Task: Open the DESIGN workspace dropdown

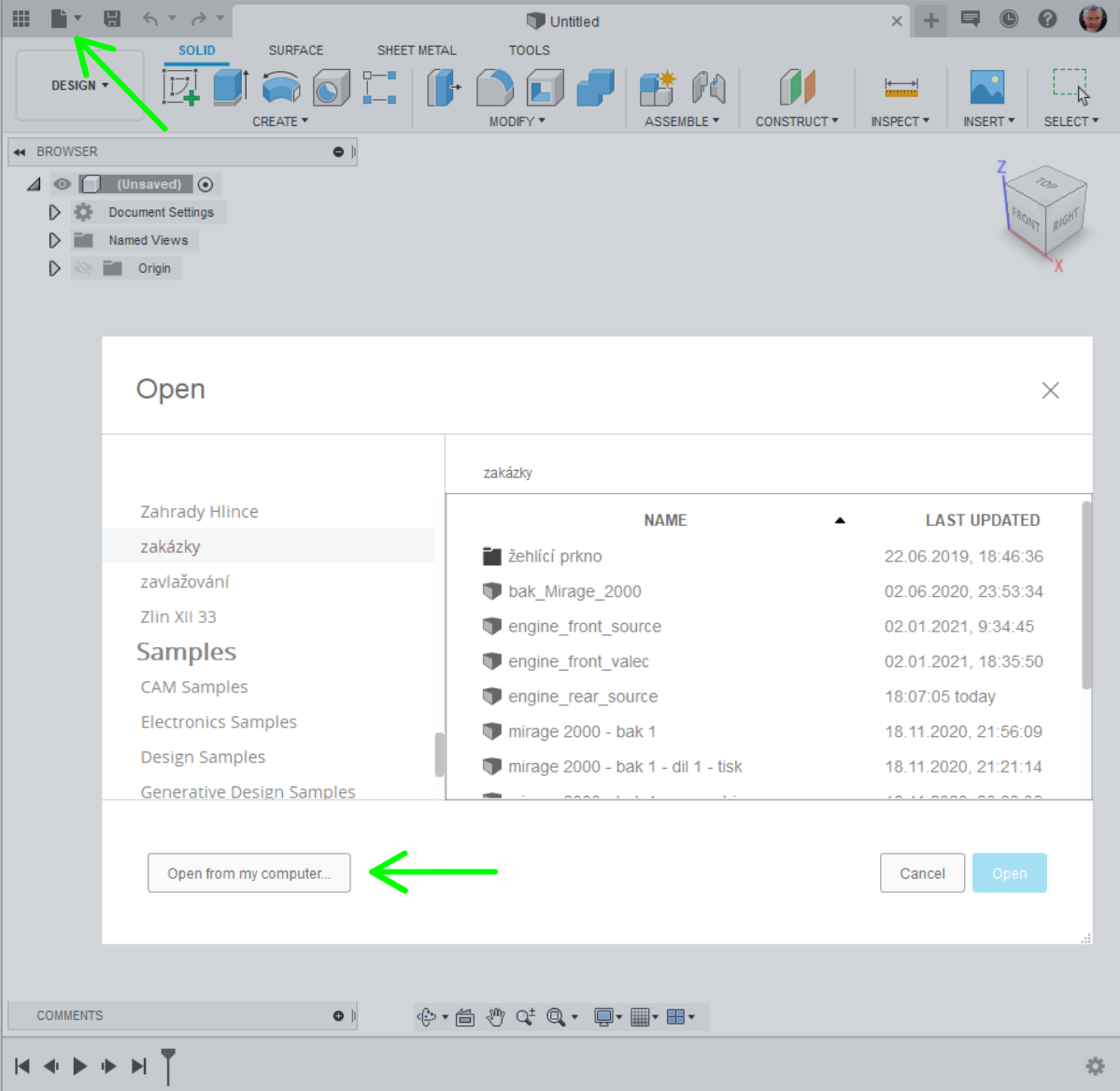Action: 79,86
